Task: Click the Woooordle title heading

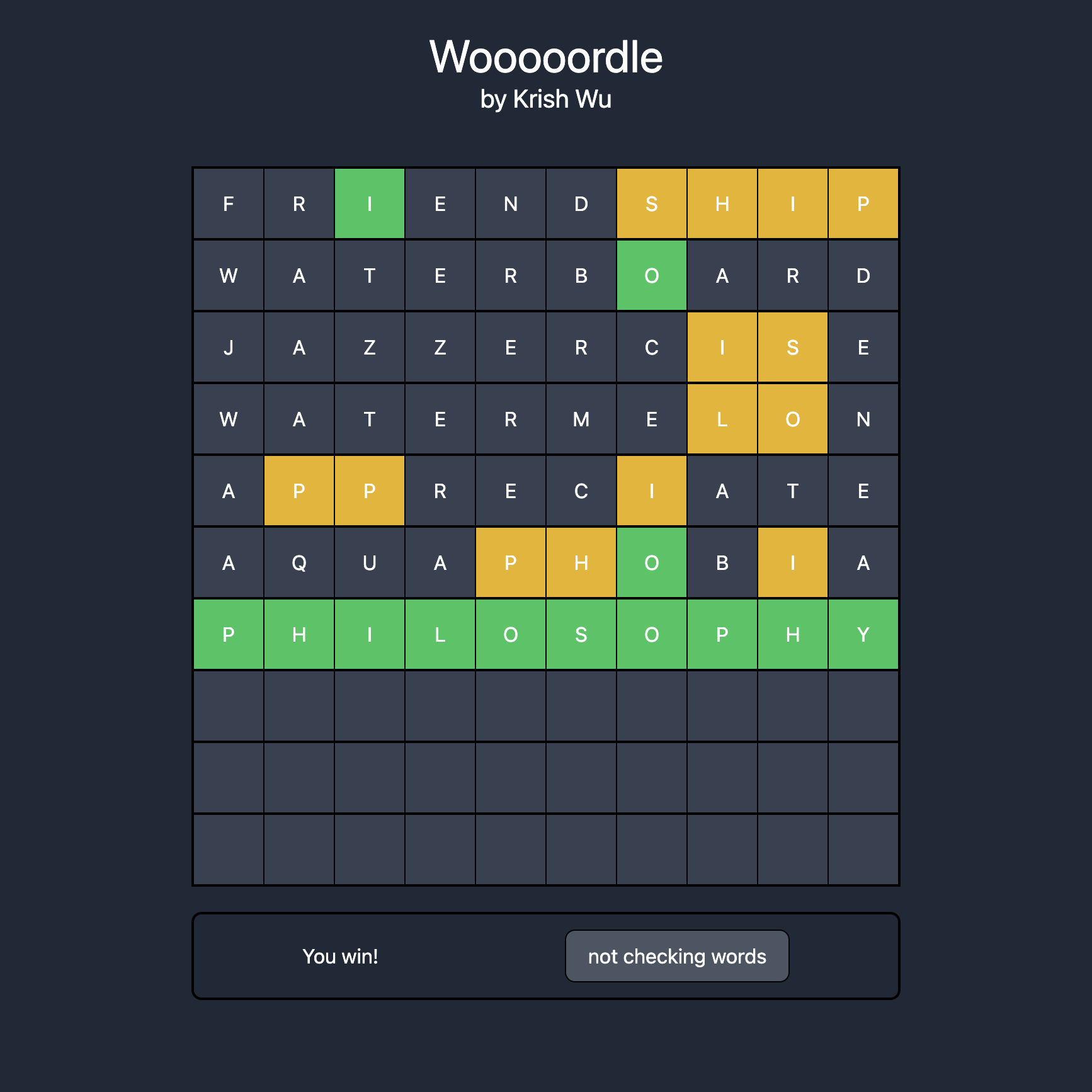Action: click(x=546, y=57)
